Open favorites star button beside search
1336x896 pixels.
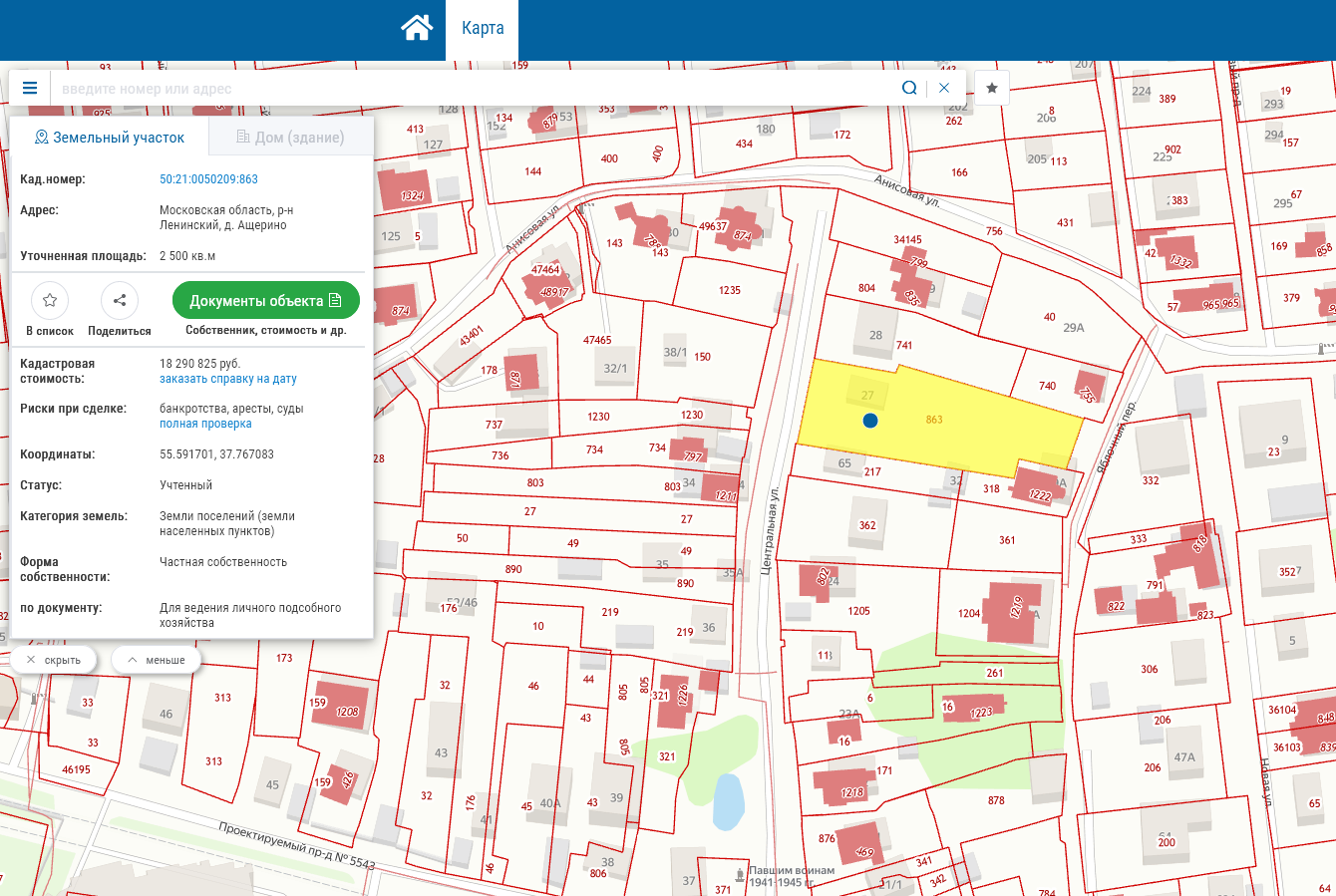pyautogui.click(x=992, y=88)
